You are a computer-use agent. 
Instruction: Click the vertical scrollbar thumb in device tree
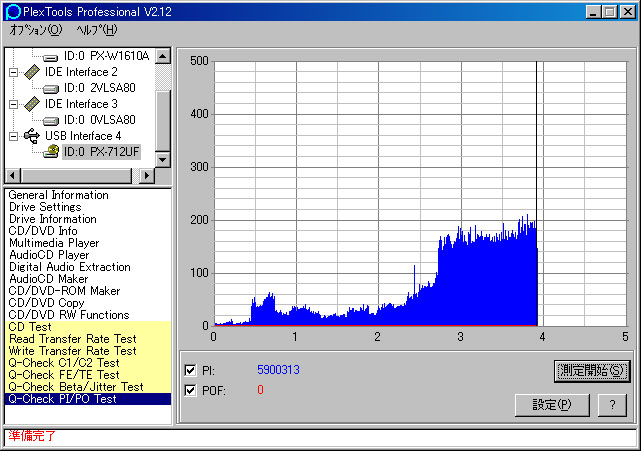[x=163, y=121]
